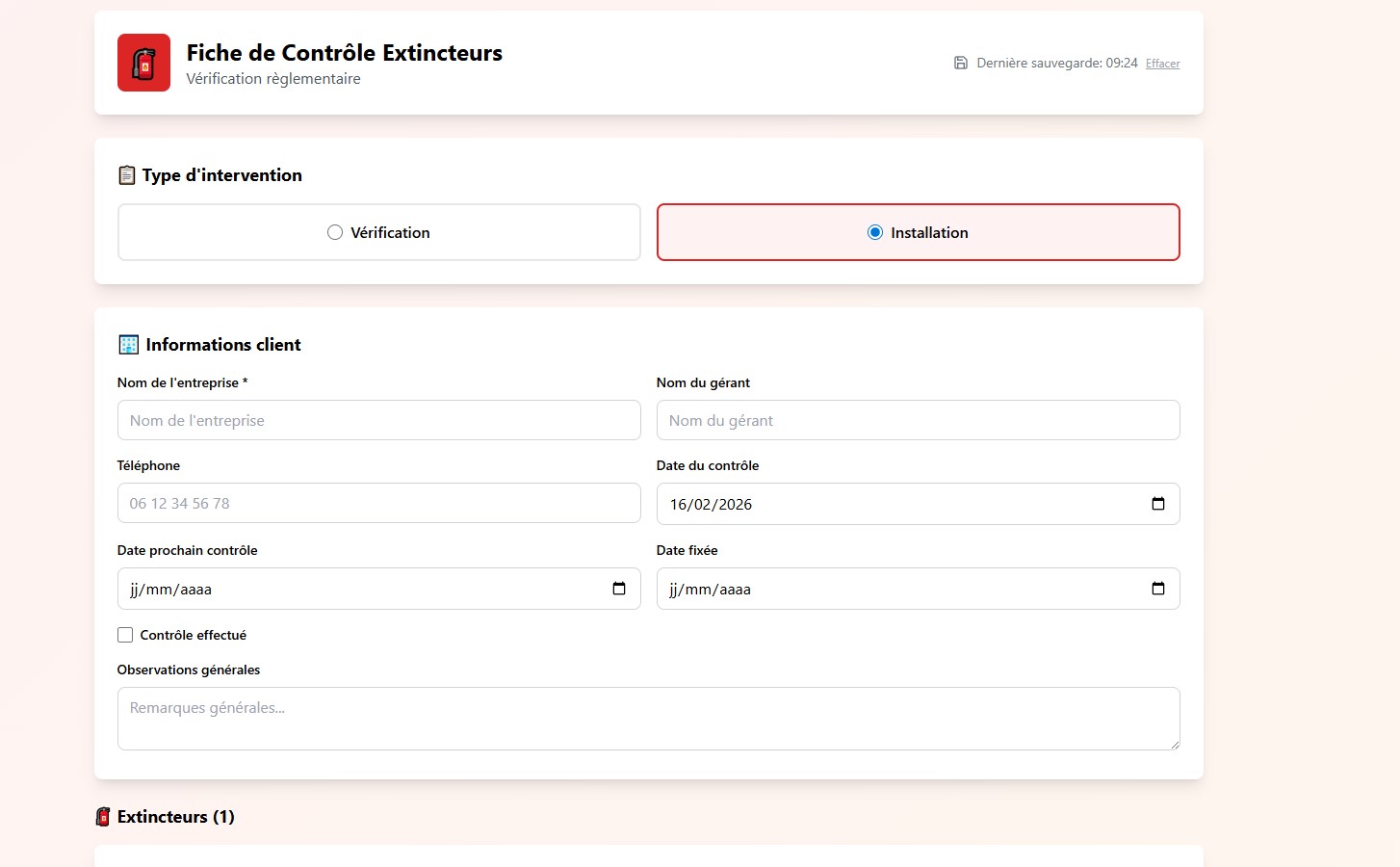
Task: Click inside the Observations générales text area
Action: coord(648,718)
